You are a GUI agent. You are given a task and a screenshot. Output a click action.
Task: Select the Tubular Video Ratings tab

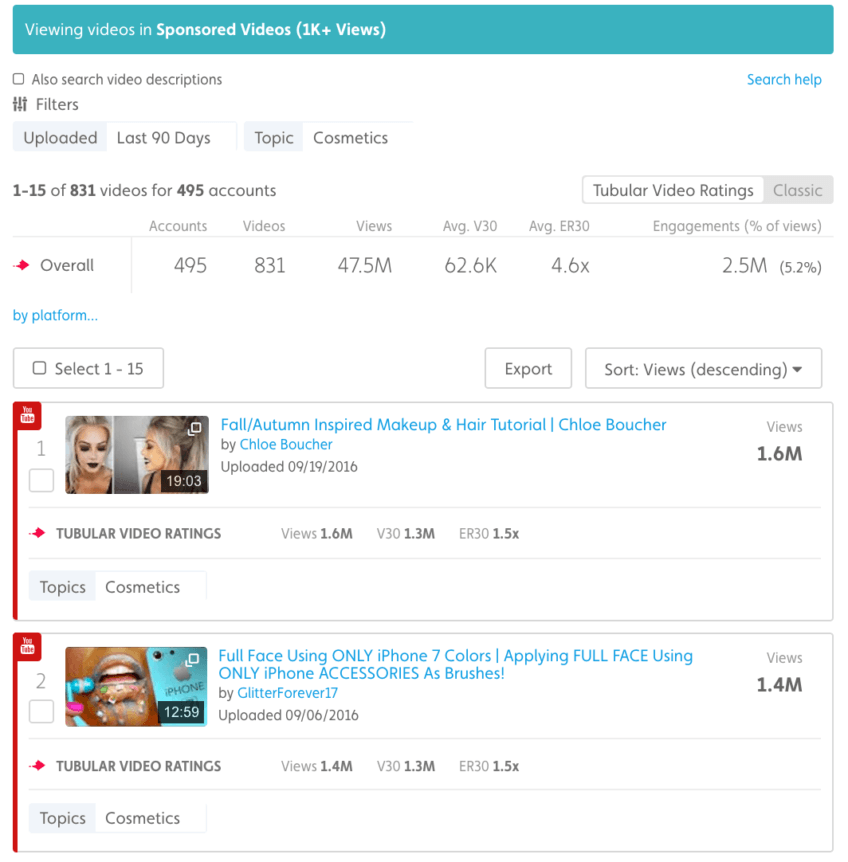click(673, 190)
